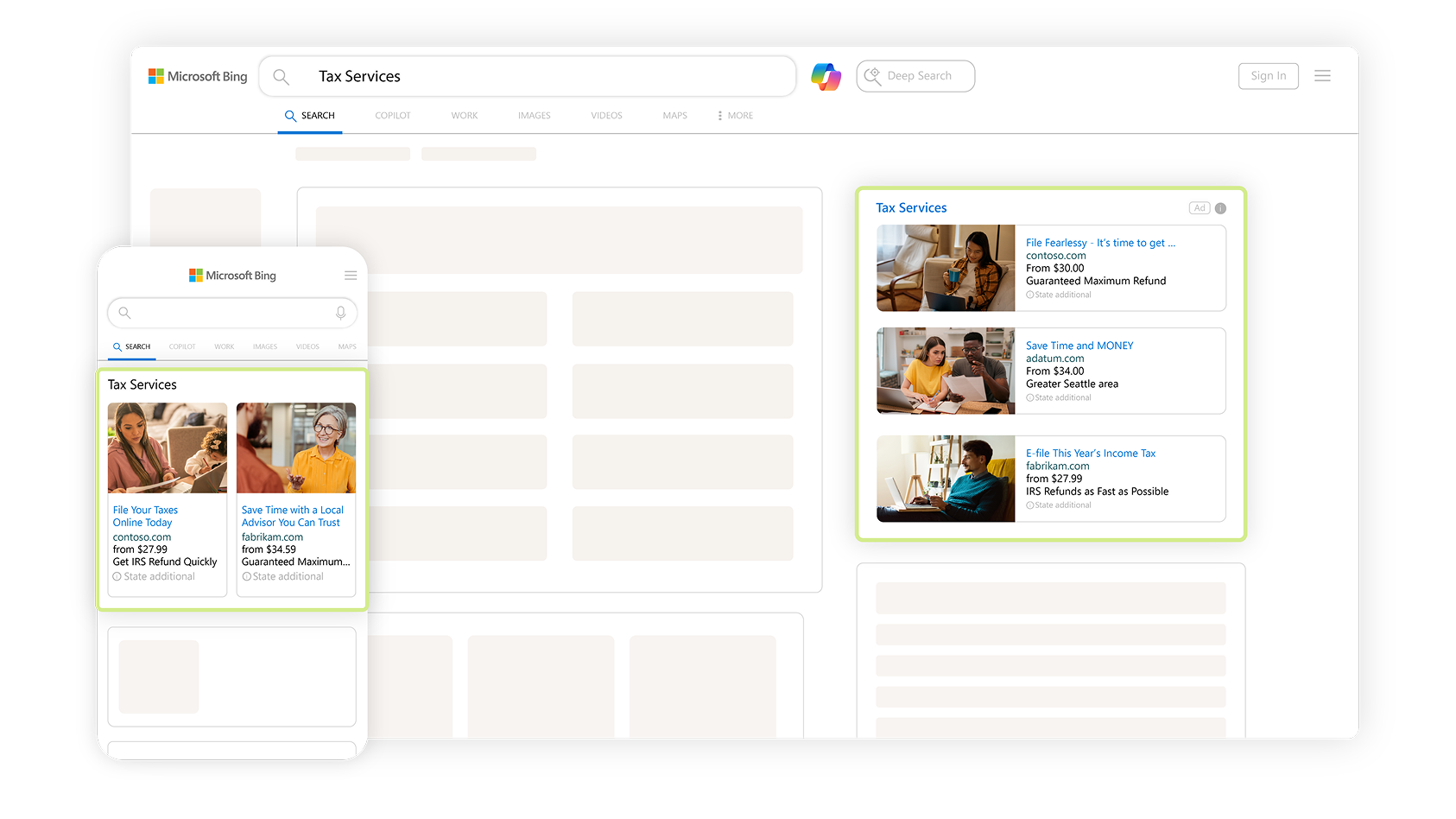This screenshot has width=1456, height=819.
Task: Open the File Fearlessy contoso.com ad link
Action: [1099, 243]
